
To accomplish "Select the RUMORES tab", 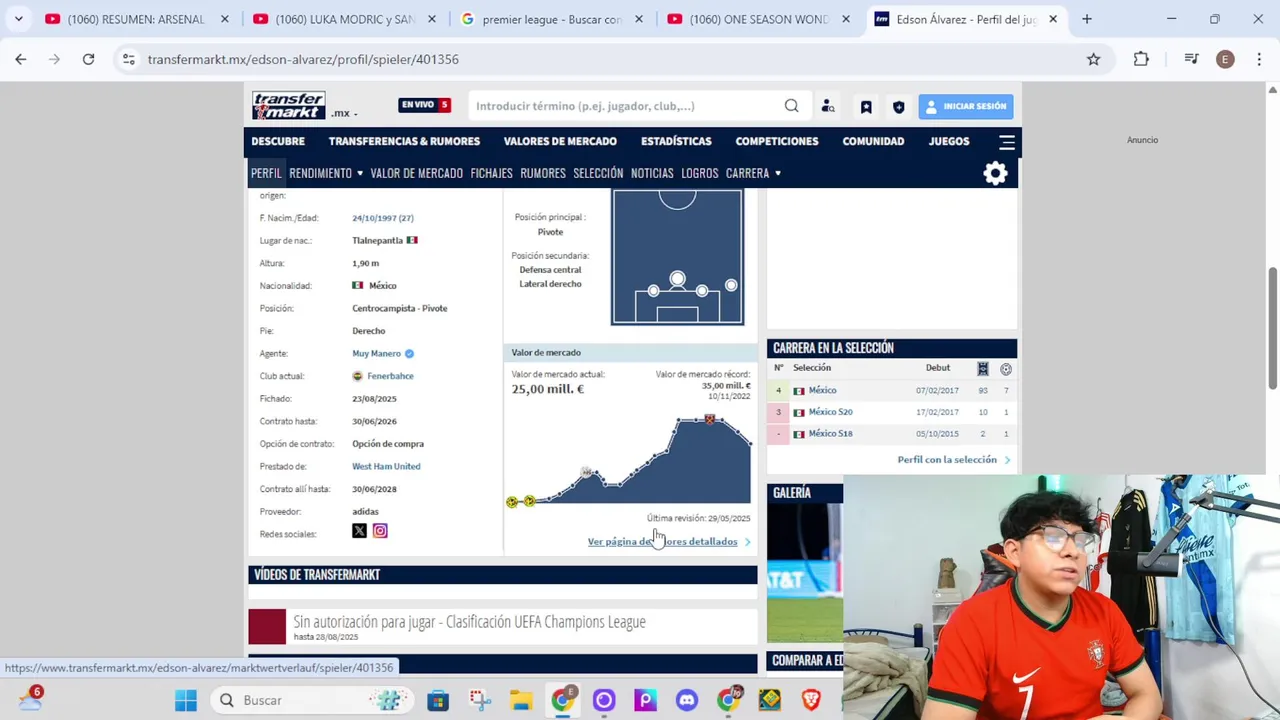I will pos(543,173).
